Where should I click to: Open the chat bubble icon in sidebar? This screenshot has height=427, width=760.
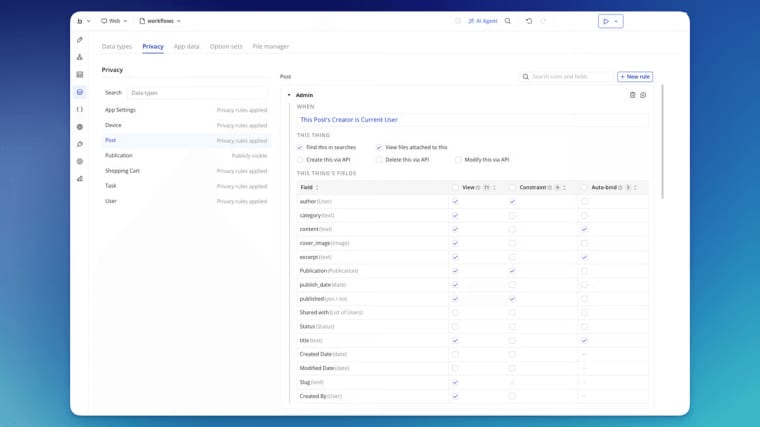[80, 144]
